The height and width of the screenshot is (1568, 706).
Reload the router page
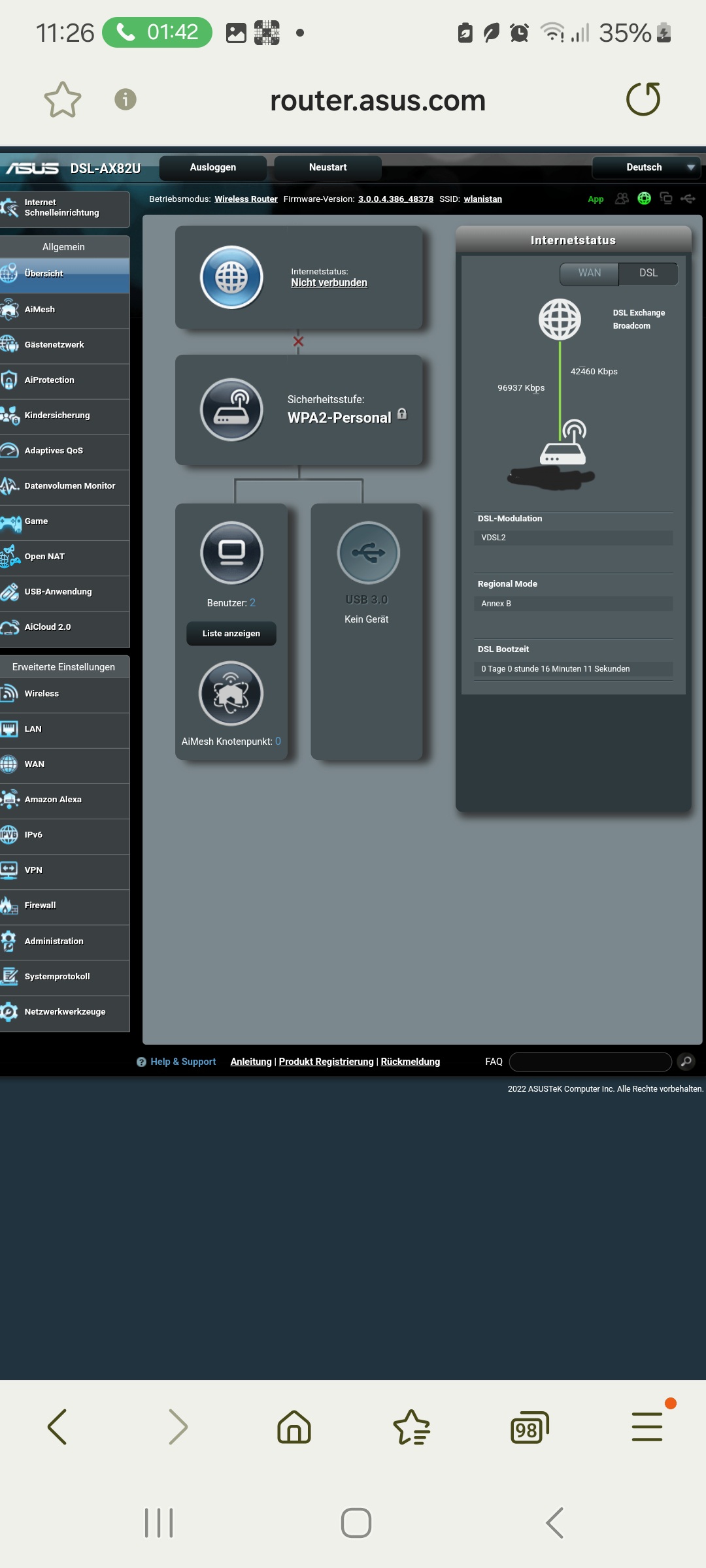pyautogui.click(x=643, y=99)
